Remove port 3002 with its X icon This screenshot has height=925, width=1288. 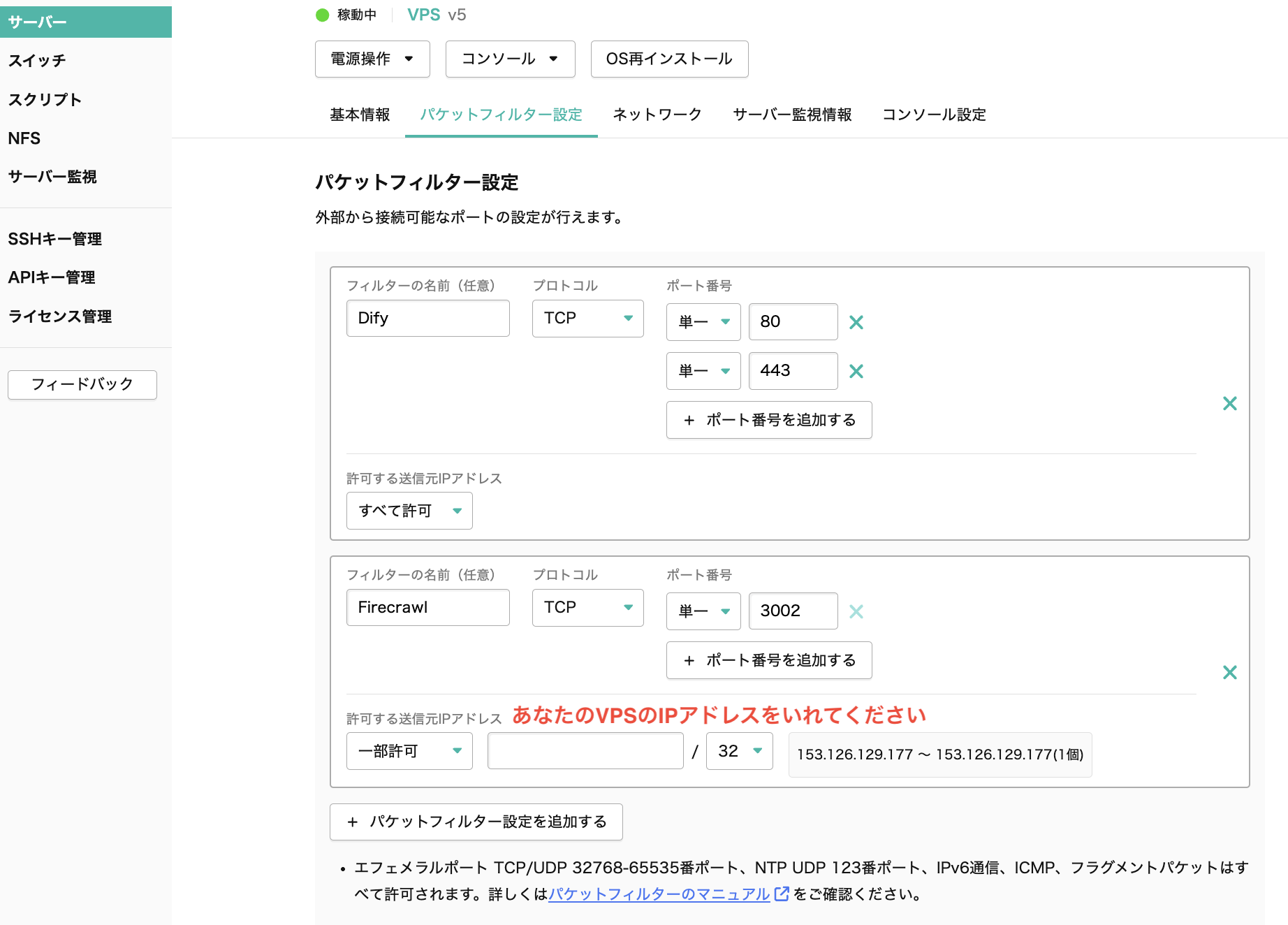[856, 611]
